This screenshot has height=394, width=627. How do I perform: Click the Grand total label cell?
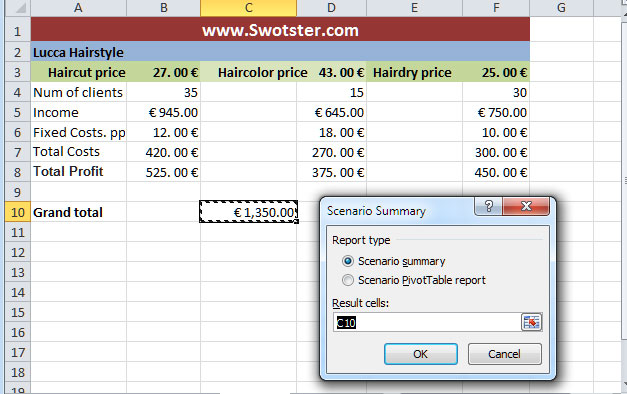(79, 212)
